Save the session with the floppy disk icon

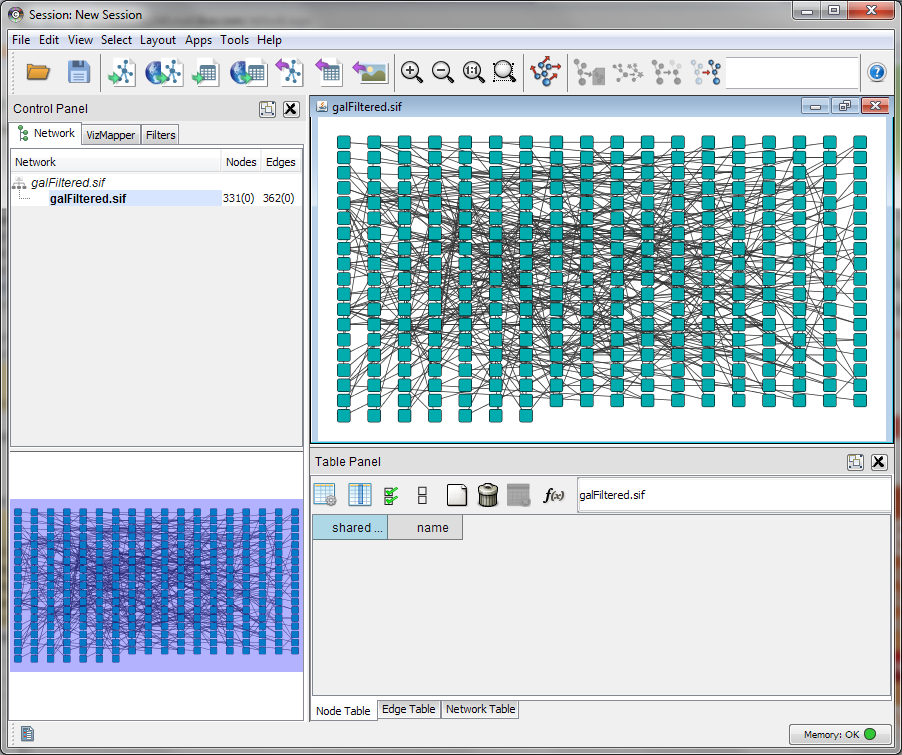(79, 72)
